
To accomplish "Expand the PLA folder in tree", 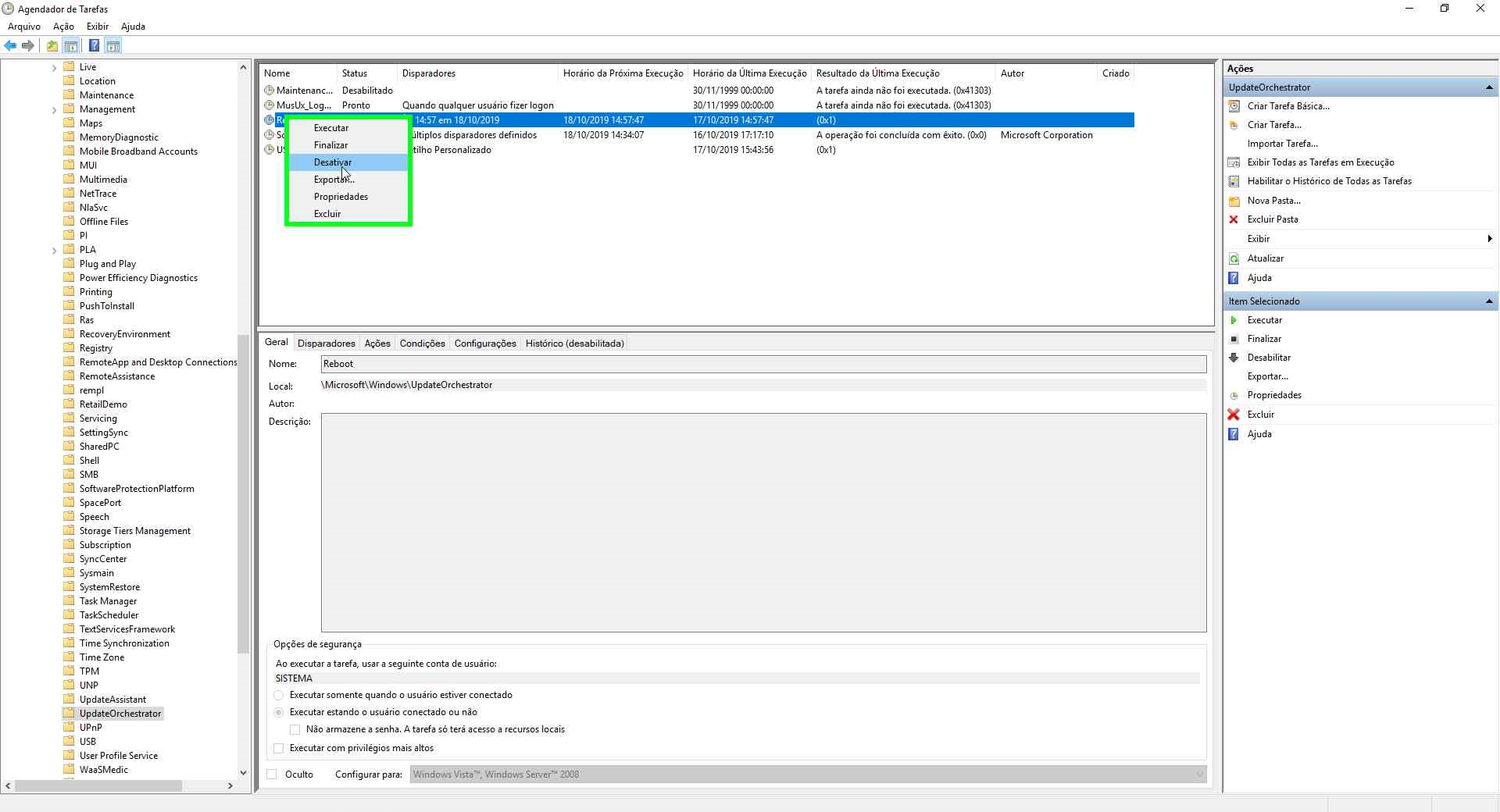I will 55,251.
